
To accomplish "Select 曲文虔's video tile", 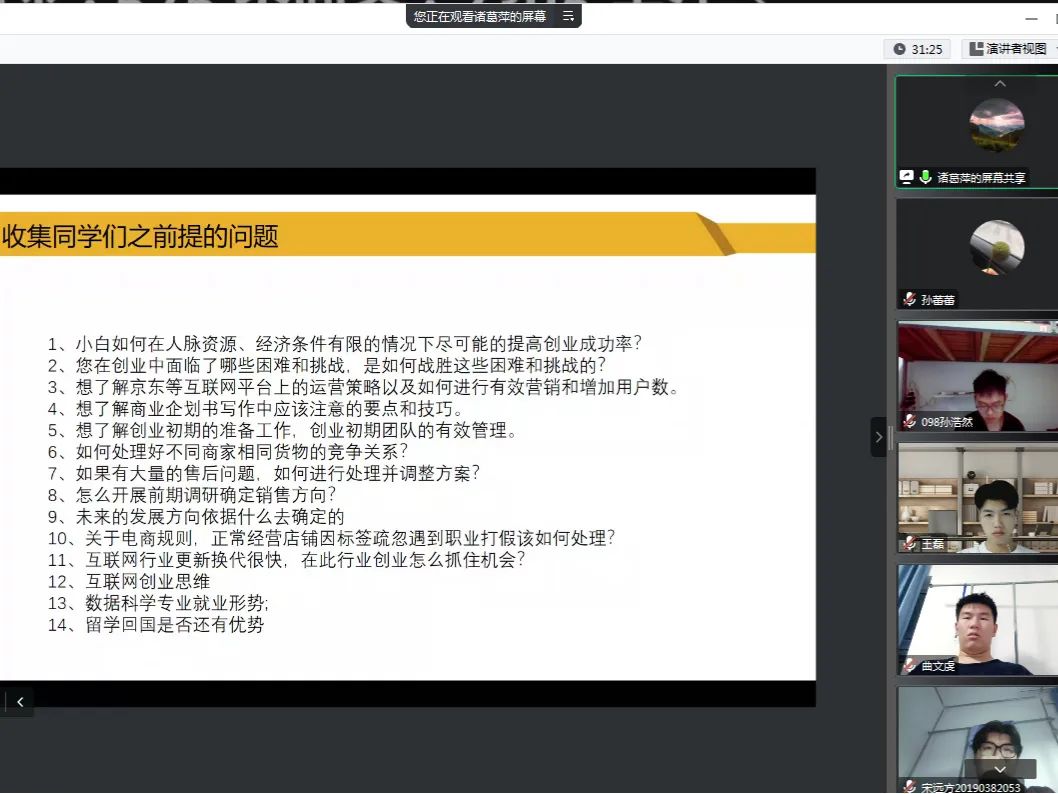I will pos(978,619).
